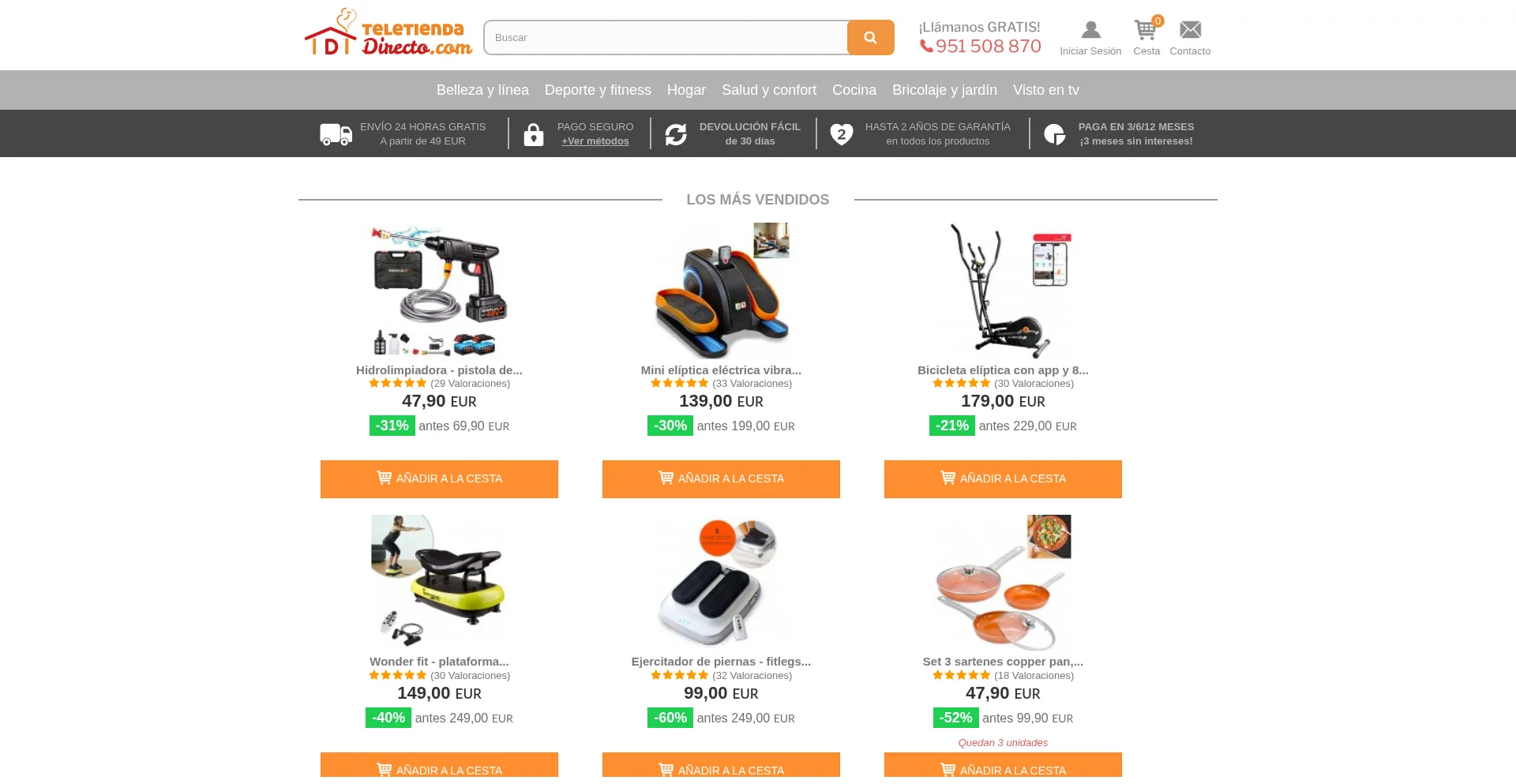
Task: Open the Visto en tv category
Action: [1045, 90]
